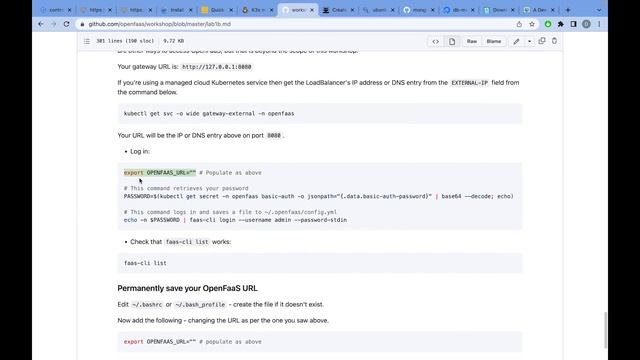Click the 'echo -n $PASSWORD' login command line
Screen dimensions: 640x360
(235, 220)
